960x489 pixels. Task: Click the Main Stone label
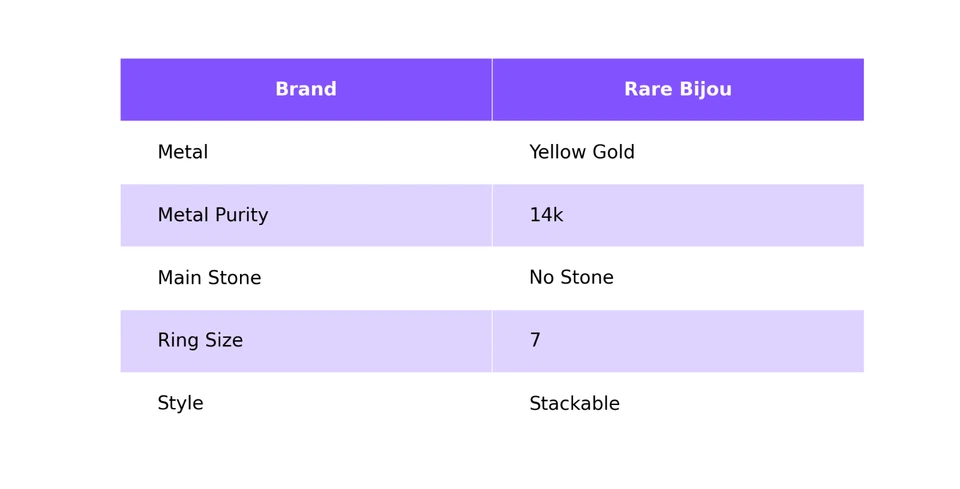point(209,279)
